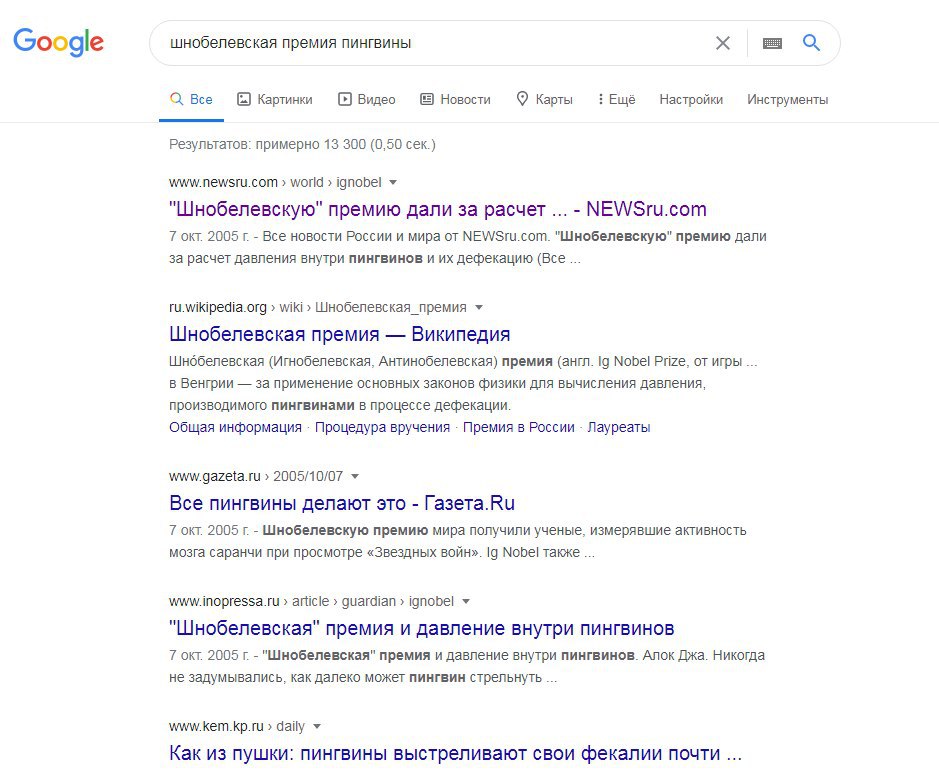Open Все пингвины делают это Газета.Ru result

pyautogui.click(x=342, y=503)
